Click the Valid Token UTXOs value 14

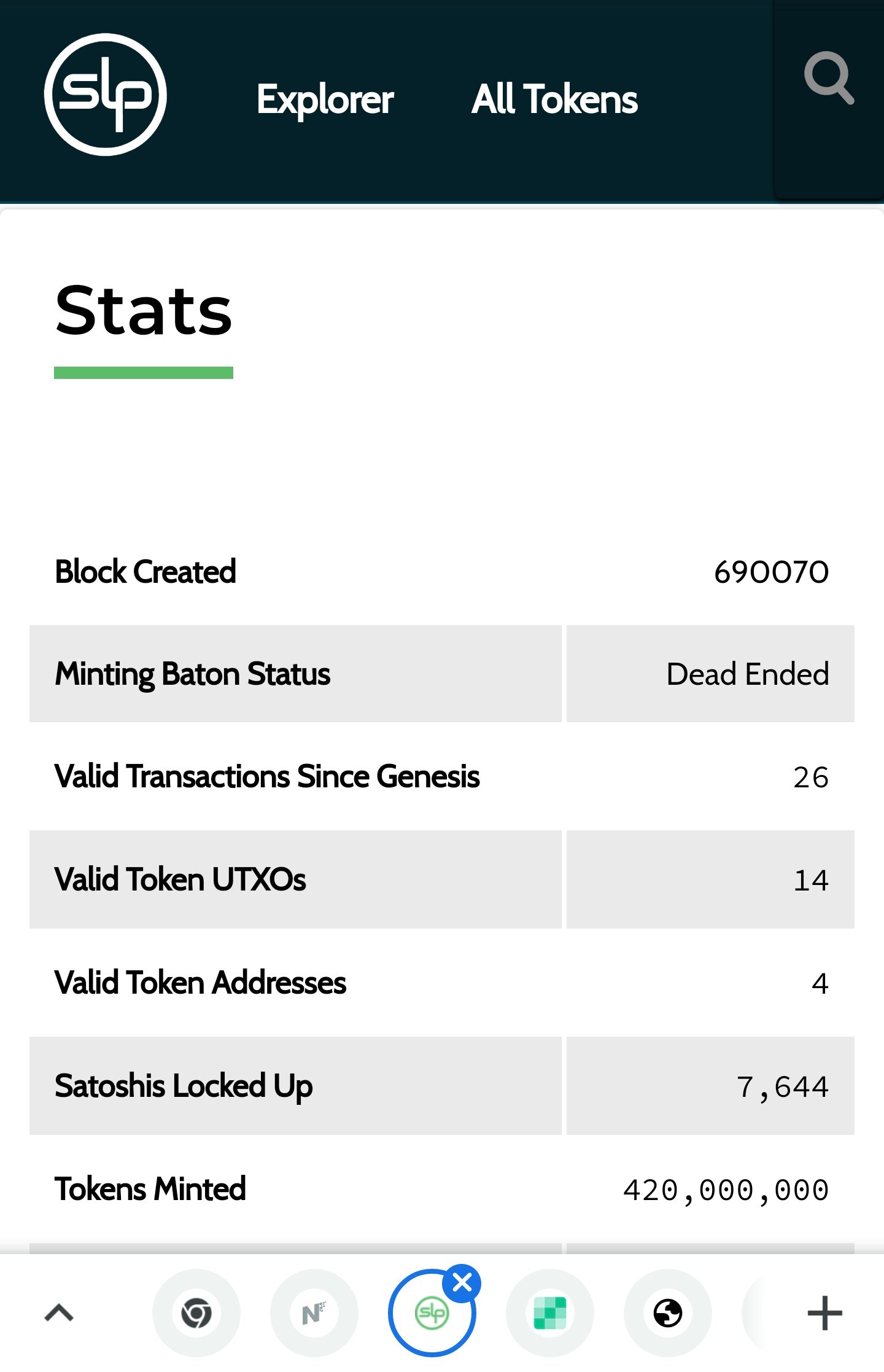coord(811,880)
